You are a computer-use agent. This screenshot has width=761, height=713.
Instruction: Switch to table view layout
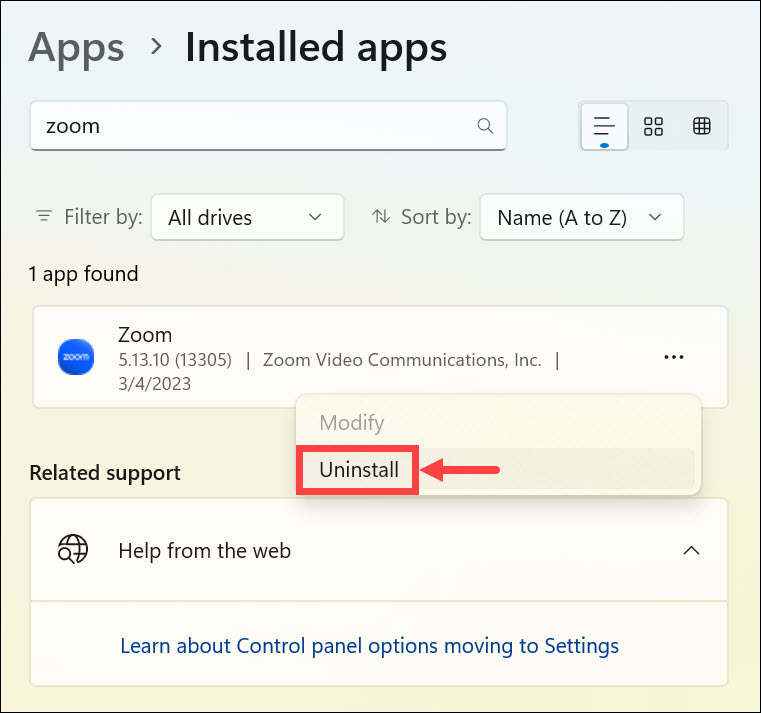pyautogui.click(x=702, y=126)
